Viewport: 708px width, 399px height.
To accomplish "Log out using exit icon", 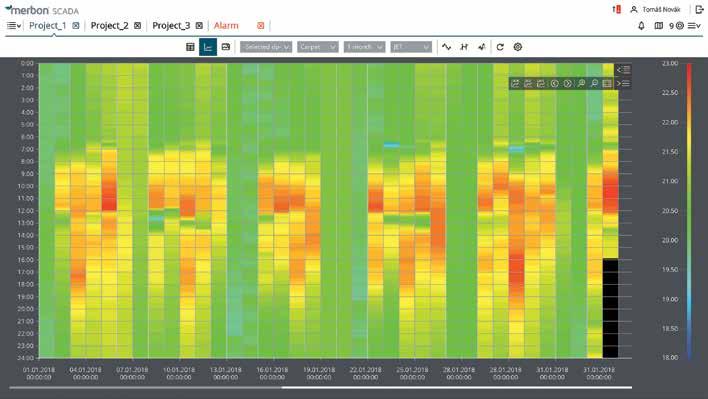I will coord(699,9).
